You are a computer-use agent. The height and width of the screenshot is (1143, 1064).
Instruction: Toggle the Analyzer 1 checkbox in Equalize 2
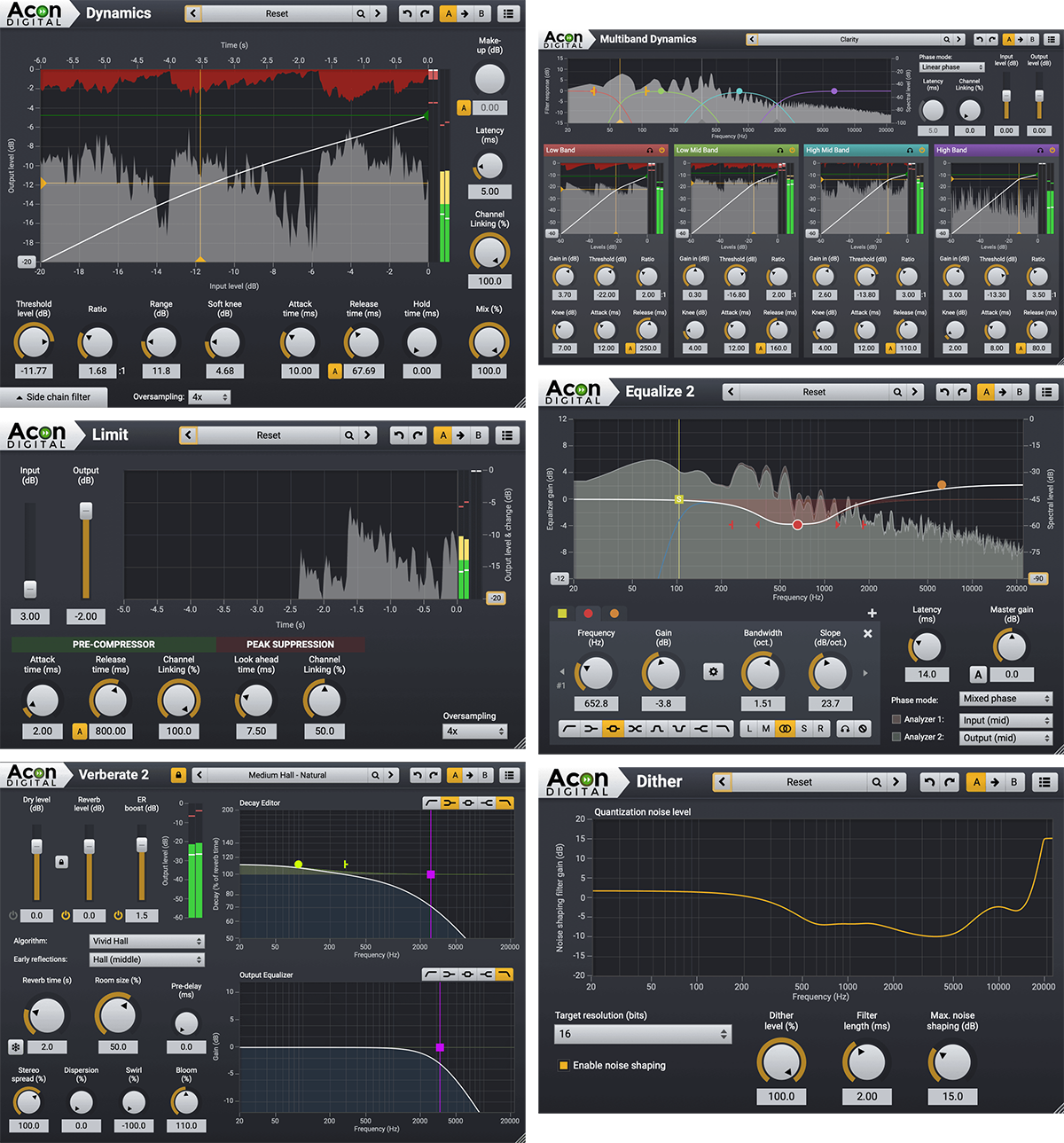[896, 719]
